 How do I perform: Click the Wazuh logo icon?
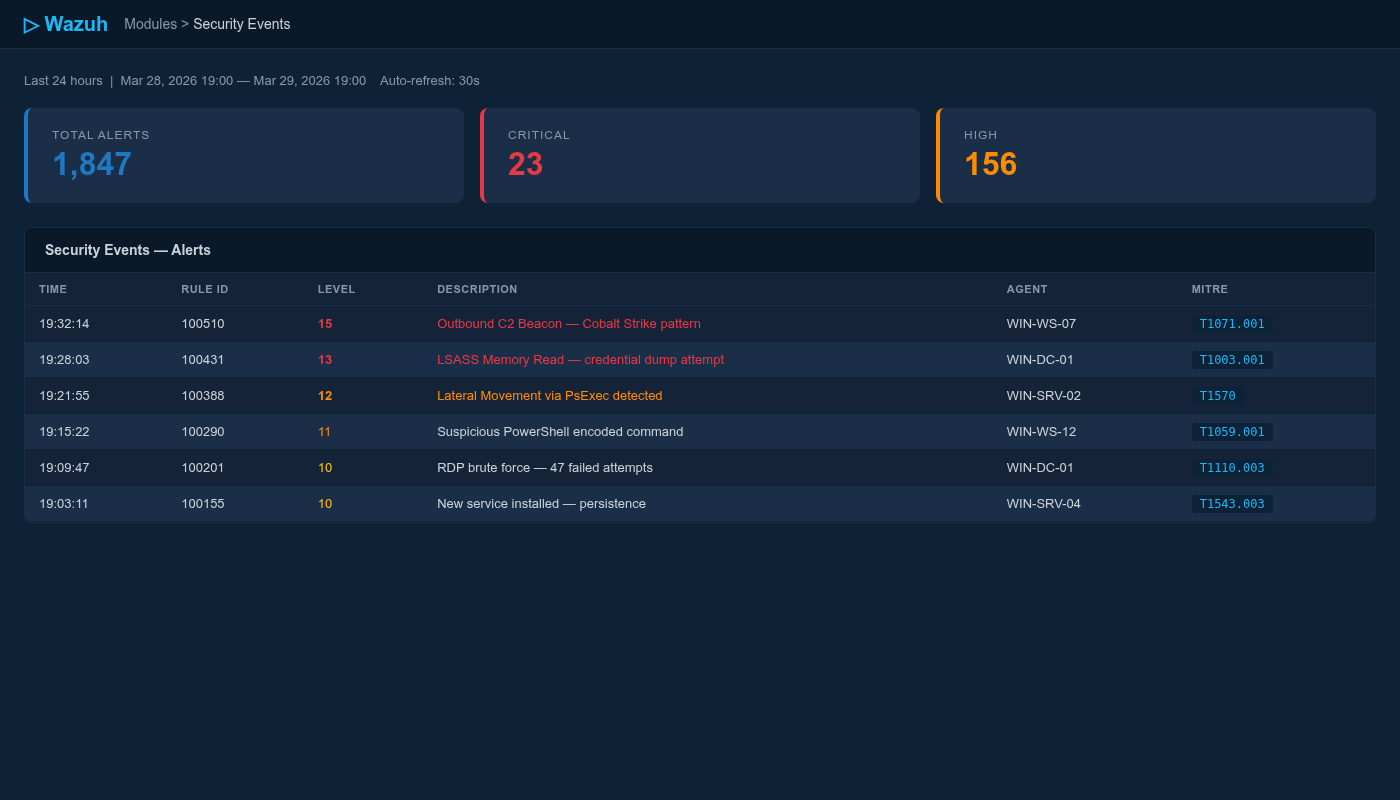31,25
